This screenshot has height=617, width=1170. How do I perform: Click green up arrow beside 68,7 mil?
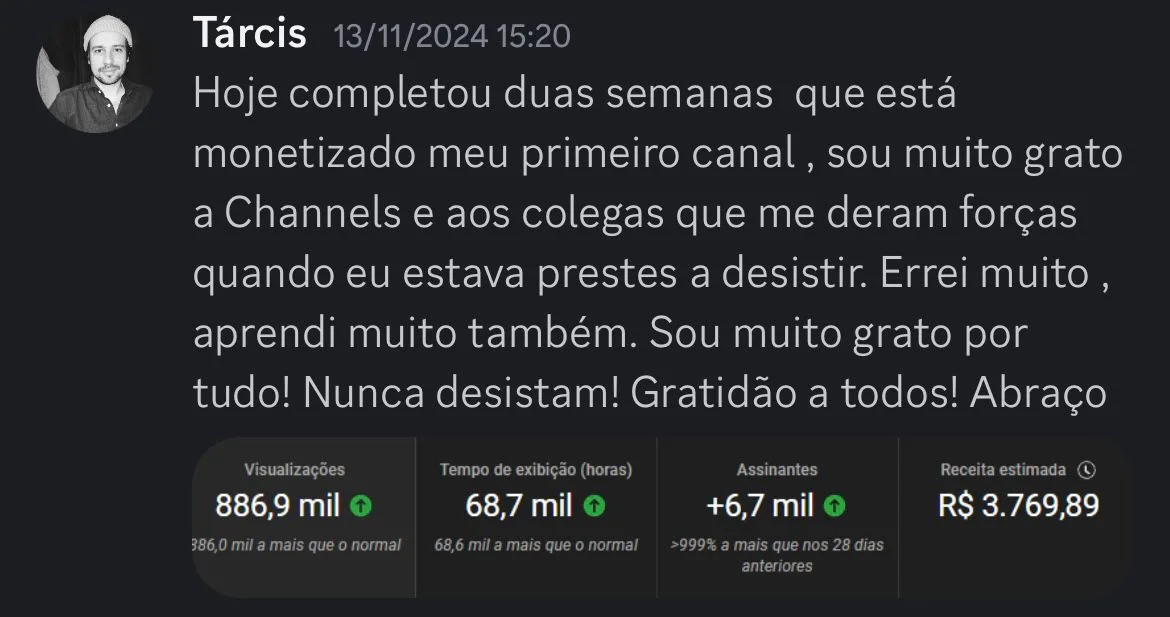[594, 506]
